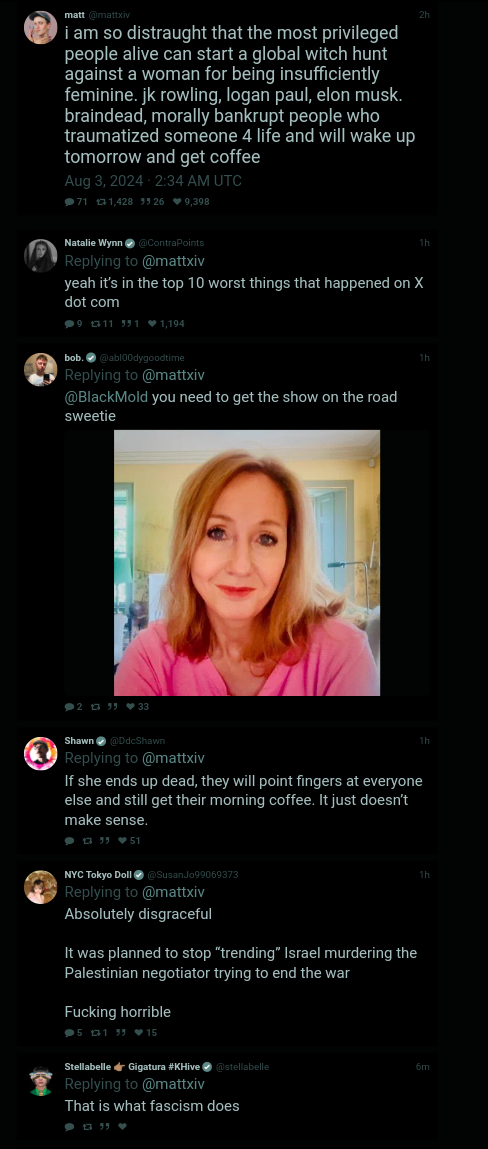Retweet Natalie Wynn's reply showing 11

pos(95,323)
